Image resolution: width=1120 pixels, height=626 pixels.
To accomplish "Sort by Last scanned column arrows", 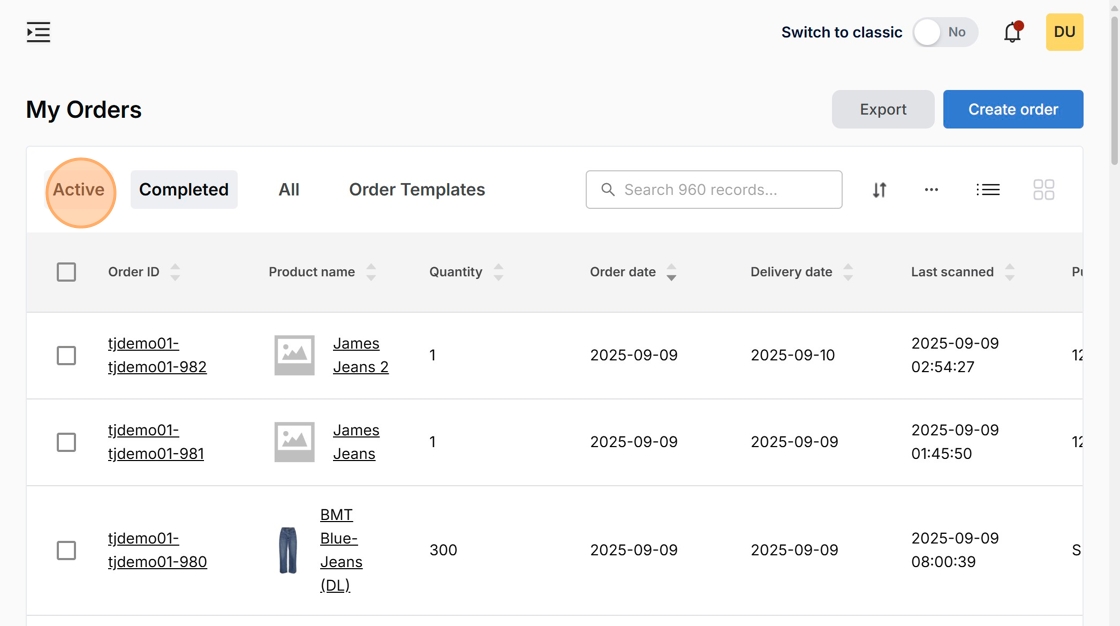I will pos(1009,272).
